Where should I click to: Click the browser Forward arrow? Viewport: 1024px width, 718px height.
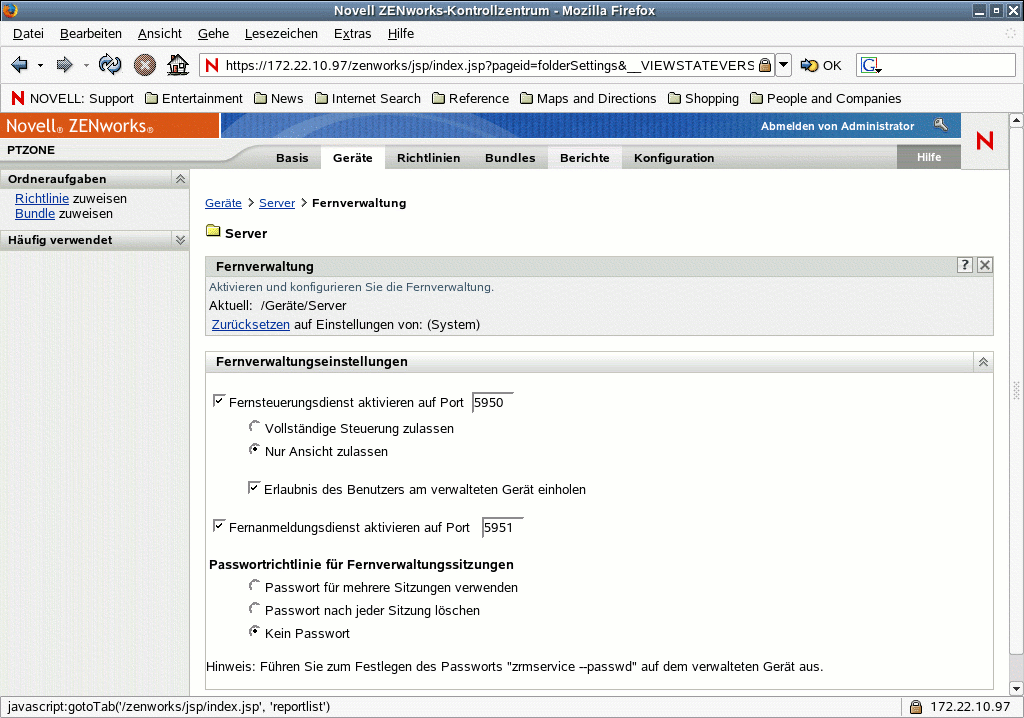[x=64, y=65]
